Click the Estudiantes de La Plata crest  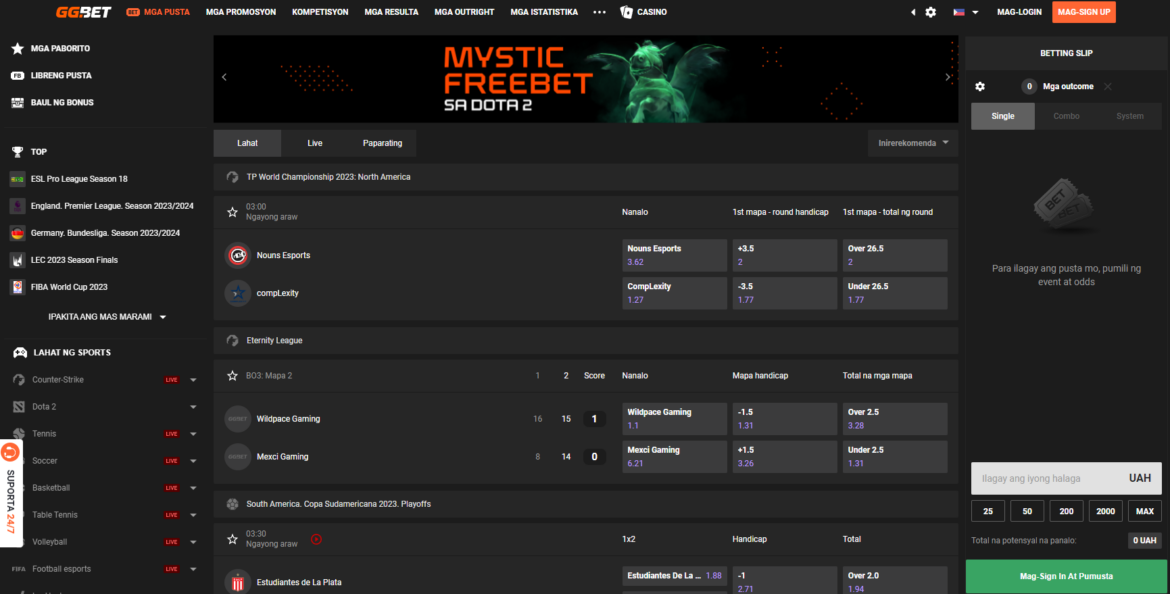tap(237, 582)
